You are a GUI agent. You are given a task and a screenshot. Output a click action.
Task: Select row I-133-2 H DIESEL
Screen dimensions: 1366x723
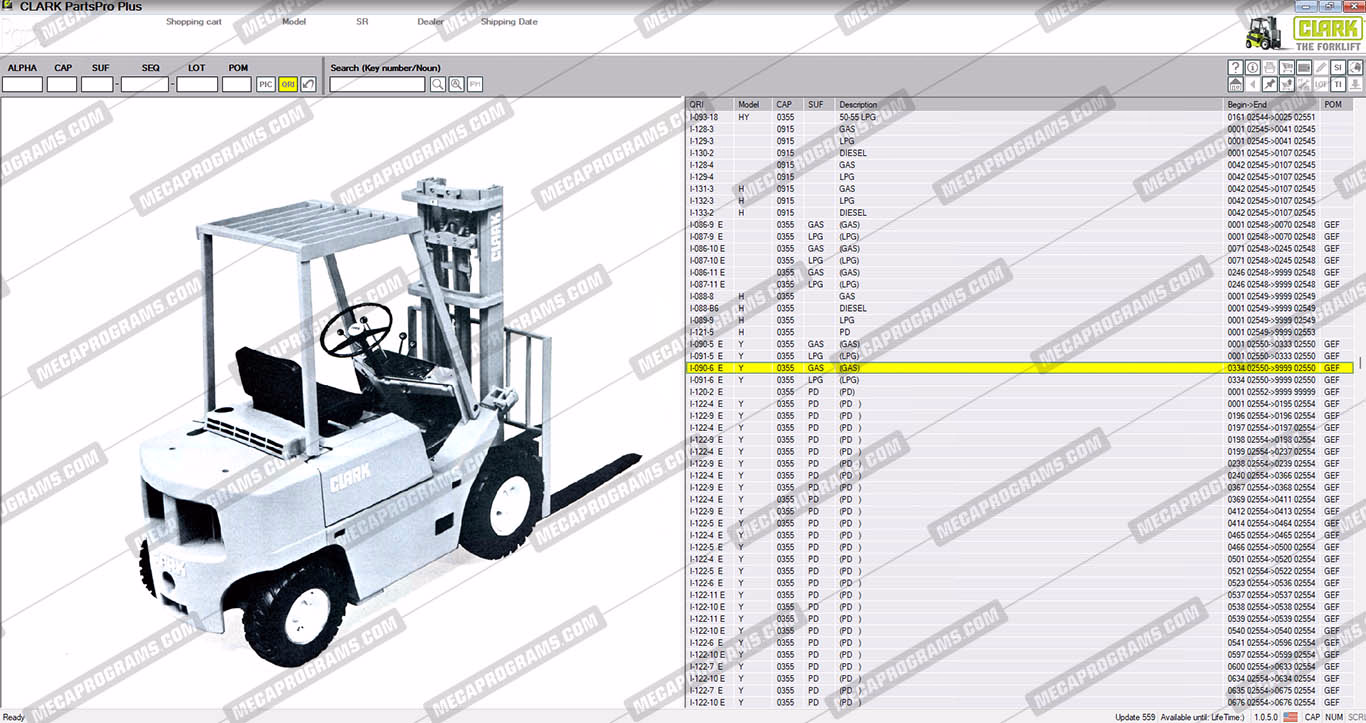click(x=1020, y=213)
